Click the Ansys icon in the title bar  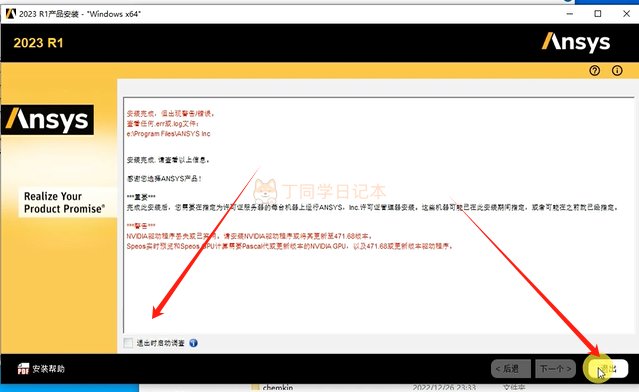tap(11, 14)
